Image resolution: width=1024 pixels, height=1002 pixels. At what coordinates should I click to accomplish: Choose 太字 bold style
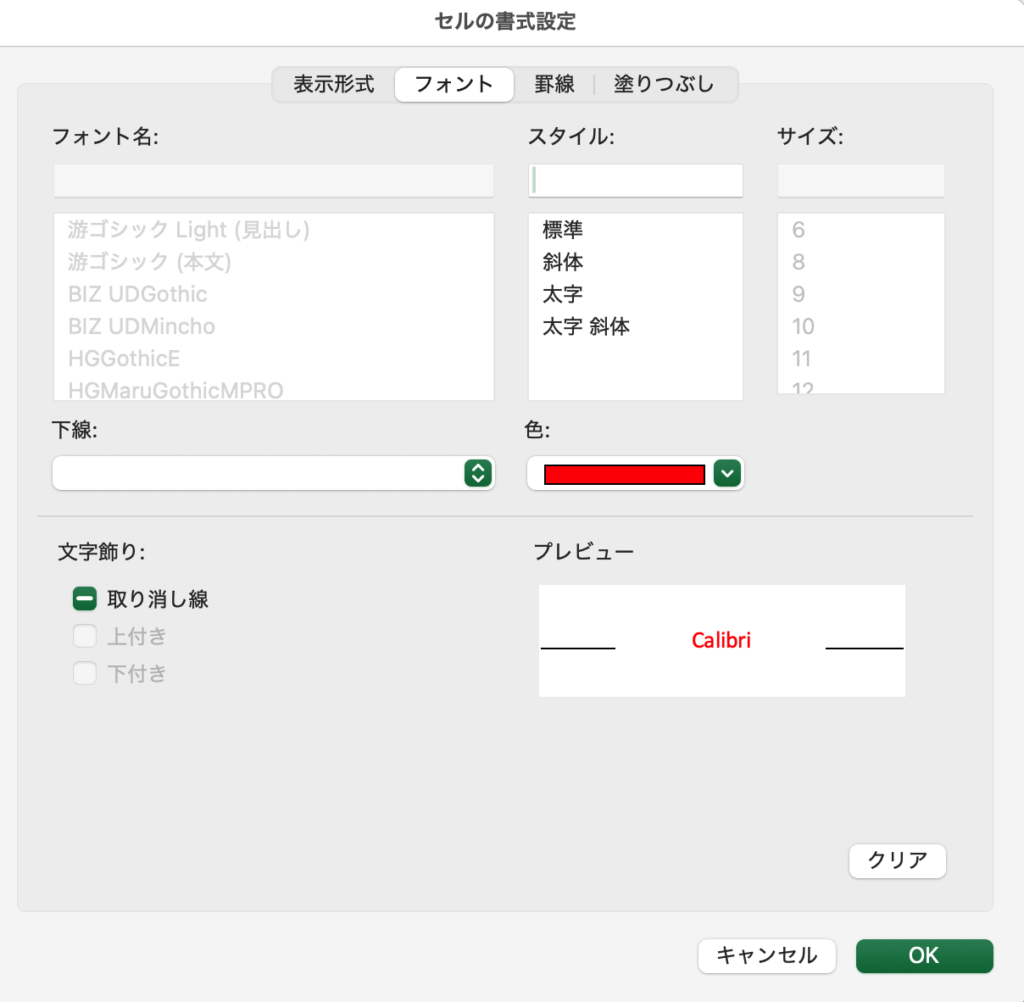pos(563,294)
